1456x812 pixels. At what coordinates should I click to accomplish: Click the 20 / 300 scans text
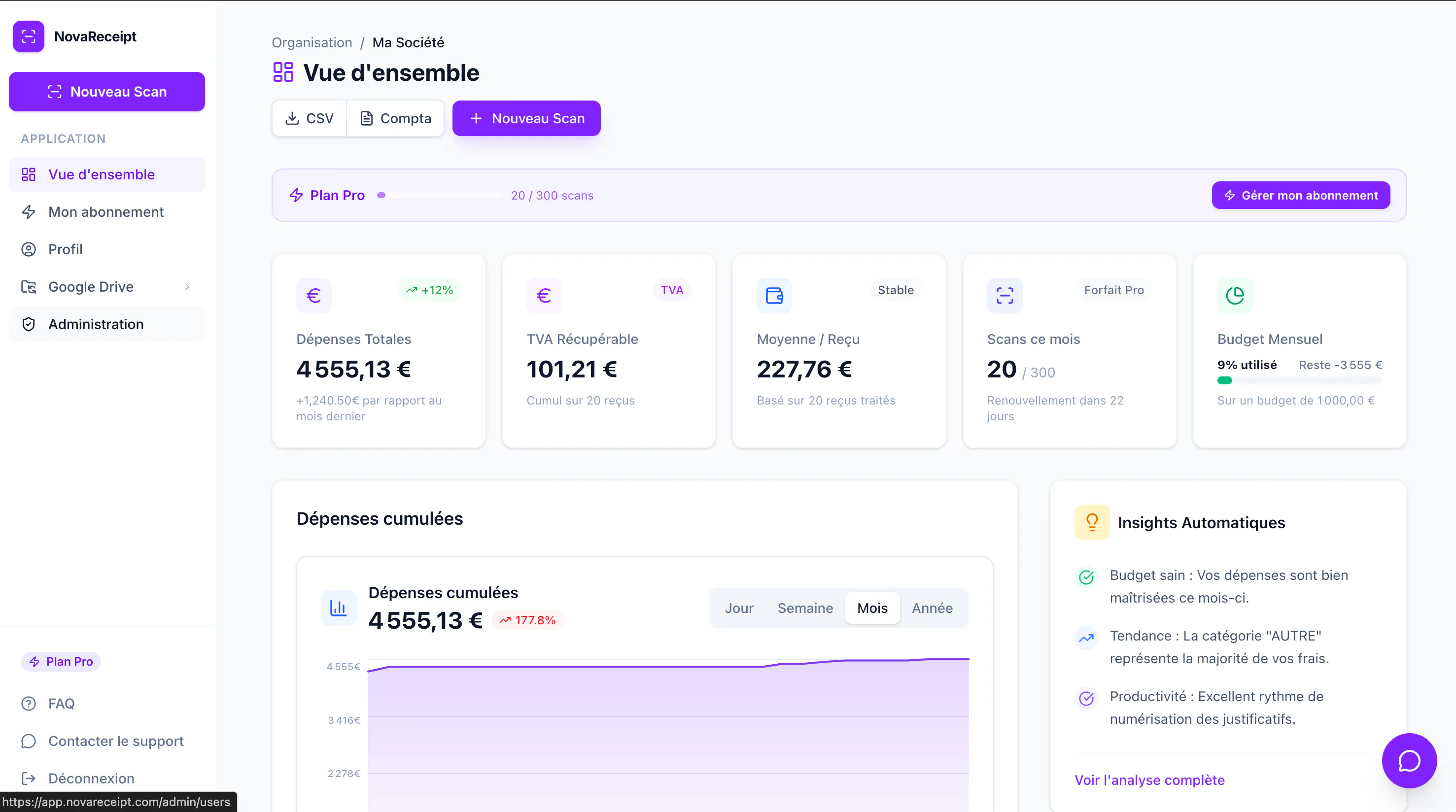(x=552, y=196)
